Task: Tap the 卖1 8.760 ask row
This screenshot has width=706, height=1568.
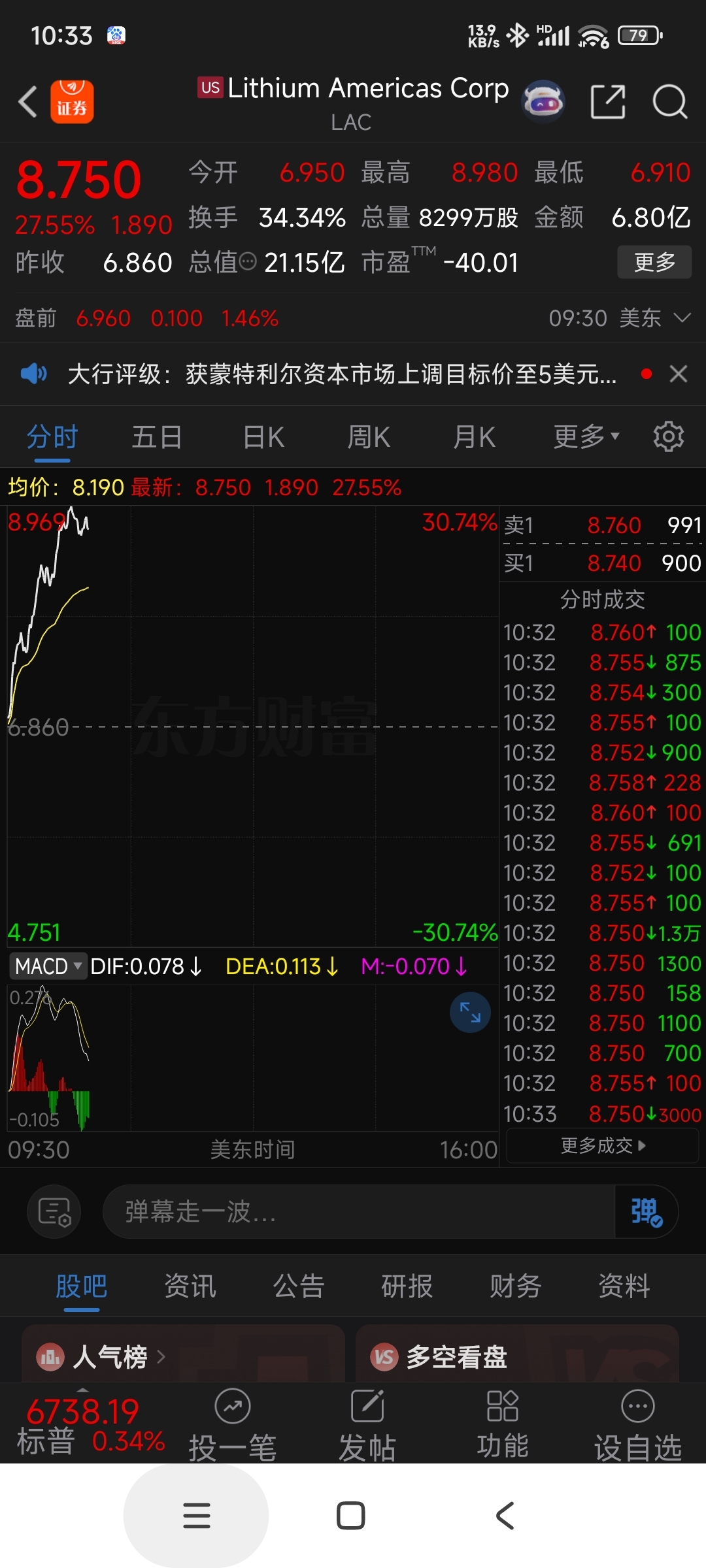Action: tap(602, 525)
